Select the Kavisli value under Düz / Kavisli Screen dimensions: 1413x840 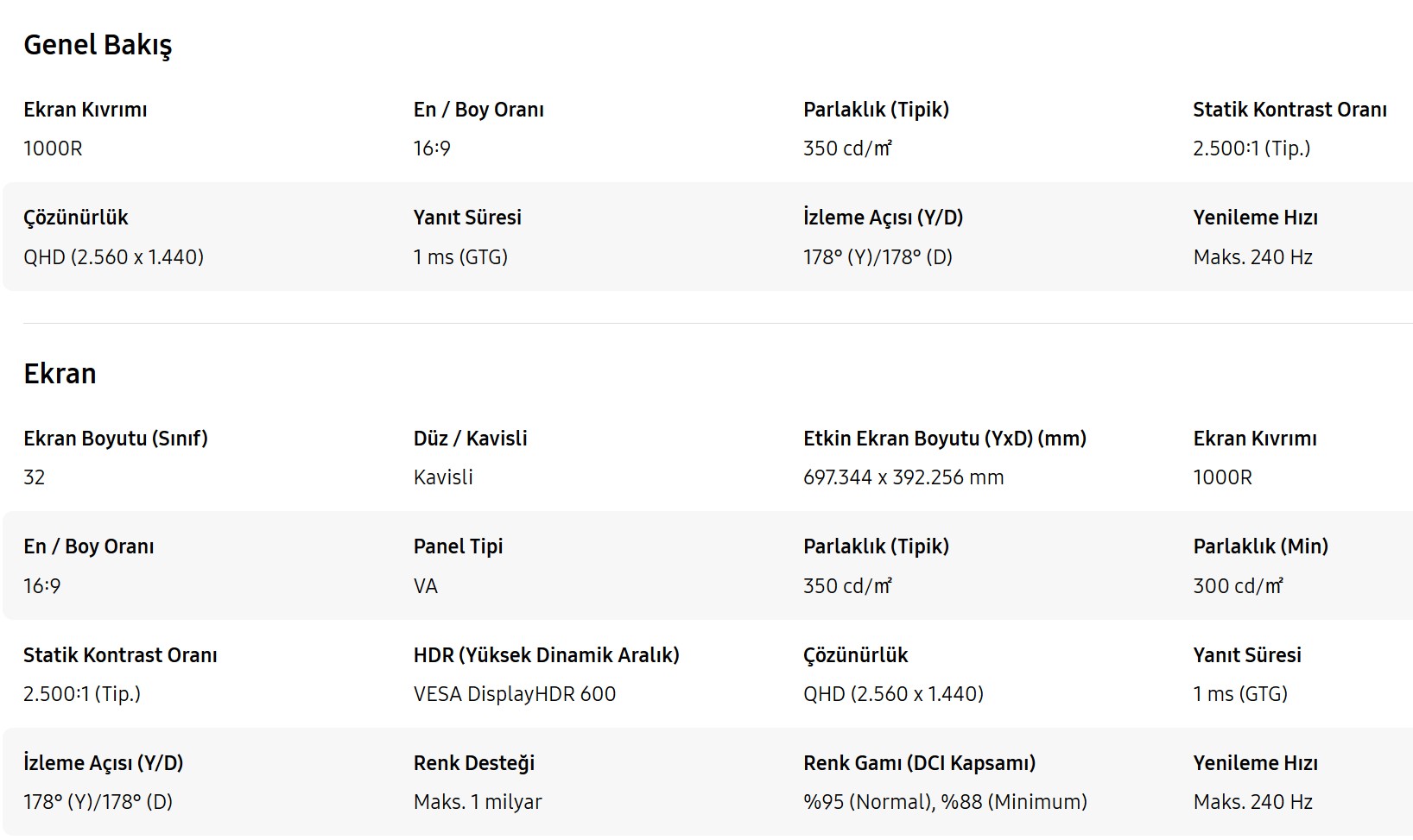443,477
